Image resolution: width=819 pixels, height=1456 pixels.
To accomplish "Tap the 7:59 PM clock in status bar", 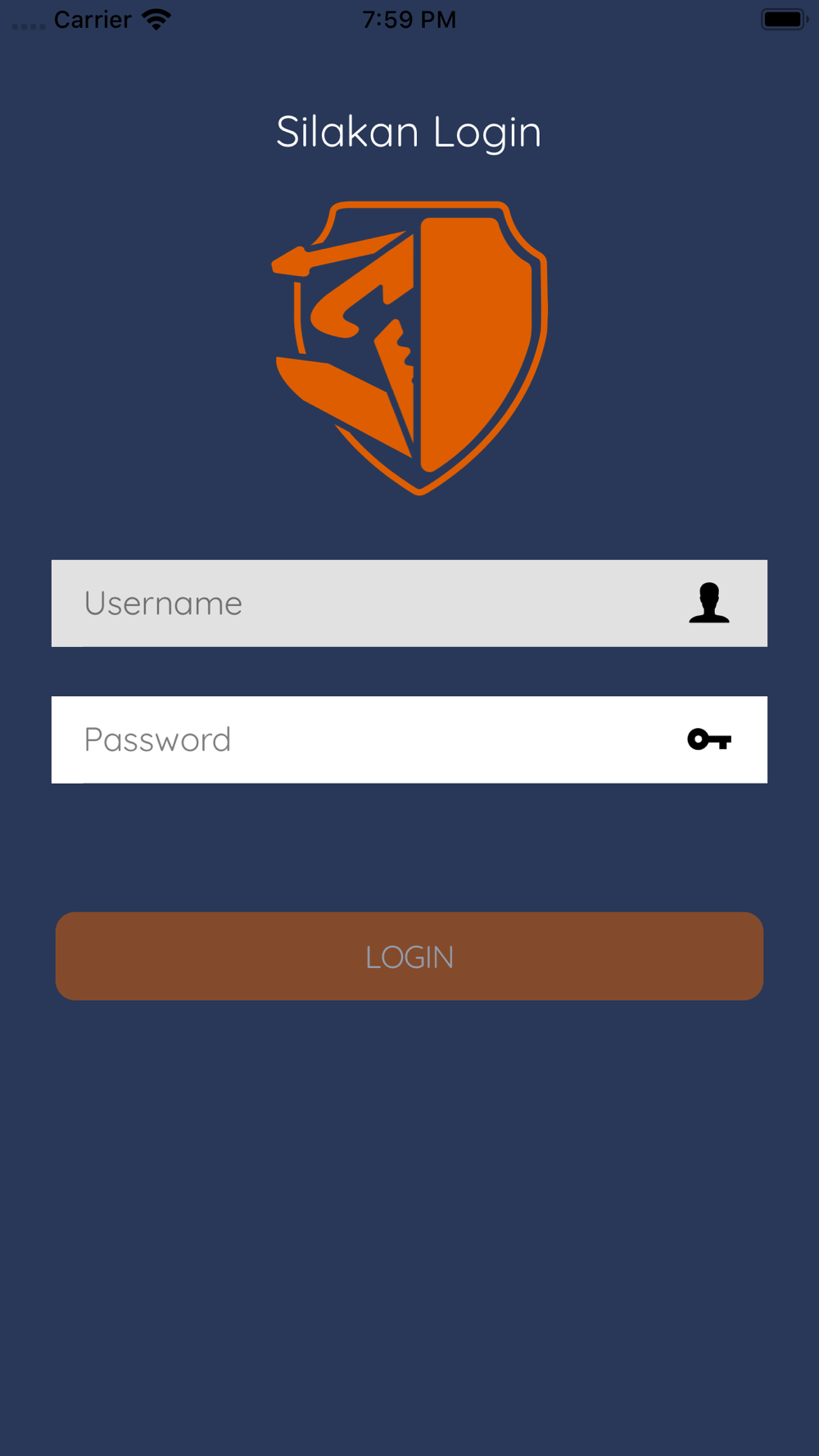I will click(409, 19).
